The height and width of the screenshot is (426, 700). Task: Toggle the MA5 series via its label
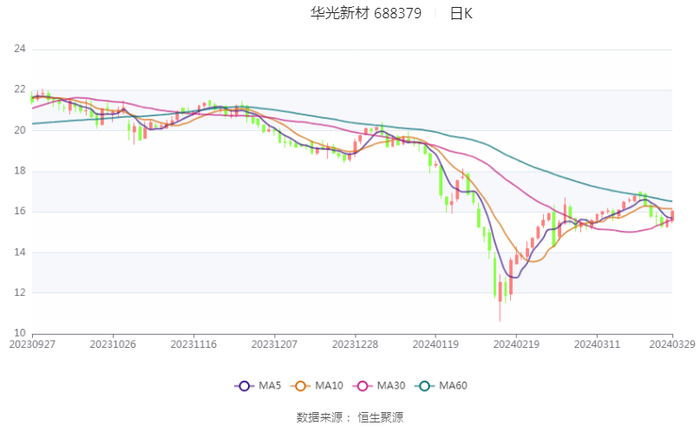pos(270,386)
